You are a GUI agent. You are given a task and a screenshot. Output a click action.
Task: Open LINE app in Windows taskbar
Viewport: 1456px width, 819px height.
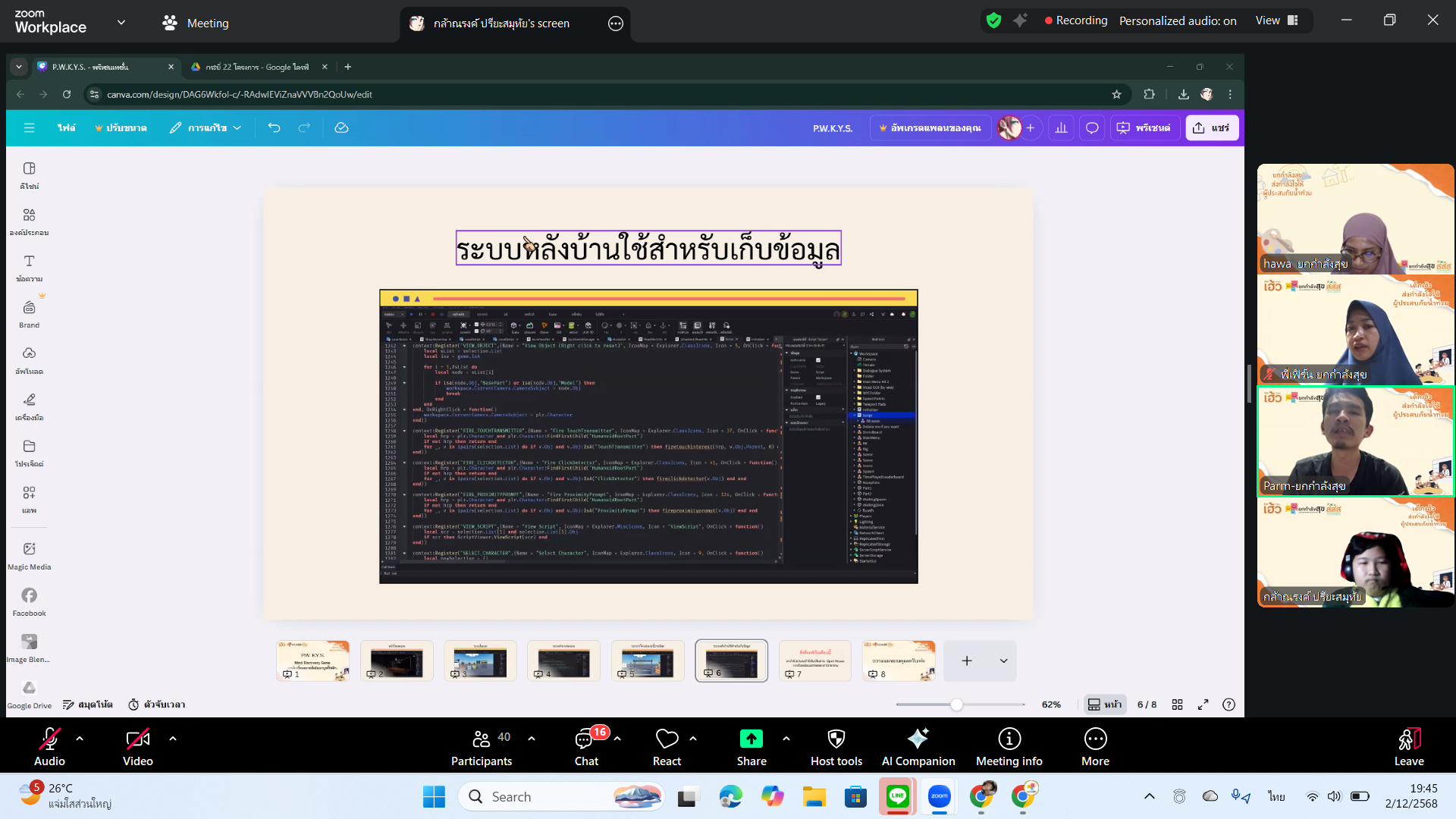pos(897,796)
